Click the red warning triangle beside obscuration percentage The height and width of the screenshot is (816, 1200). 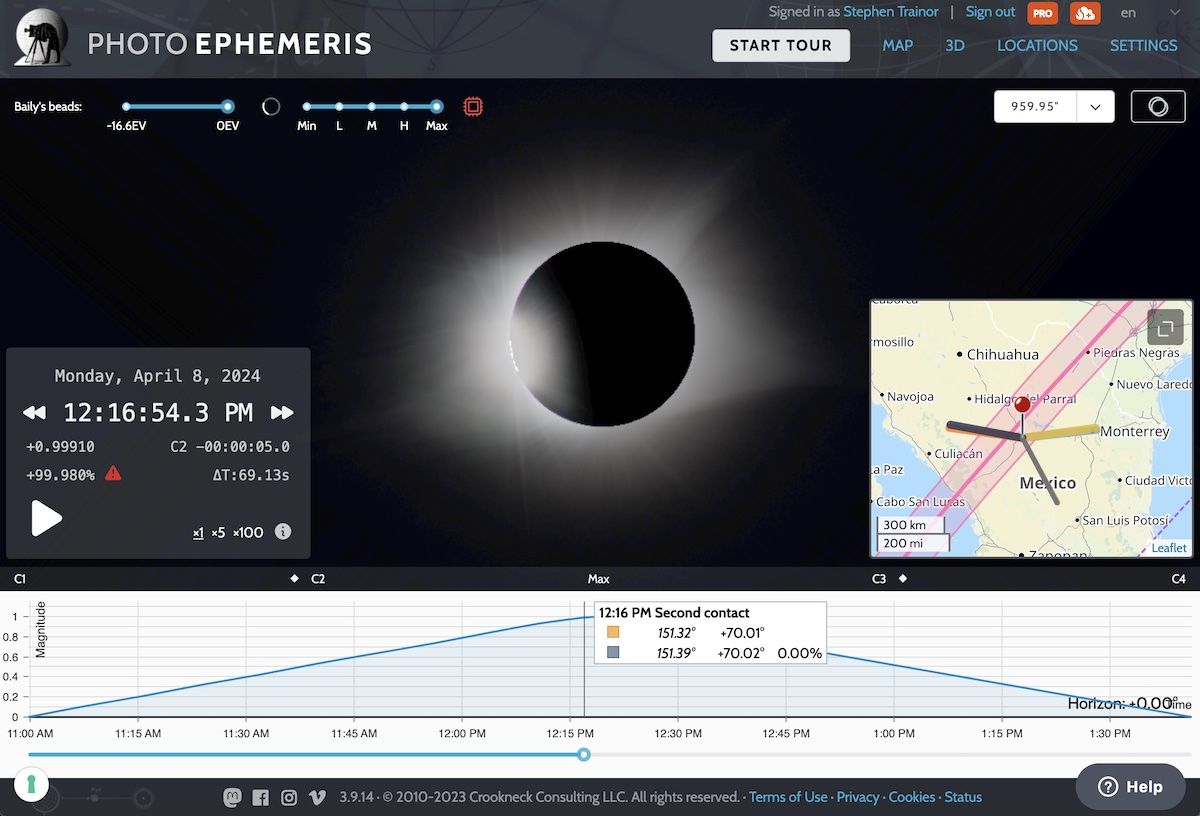pos(113,474)
